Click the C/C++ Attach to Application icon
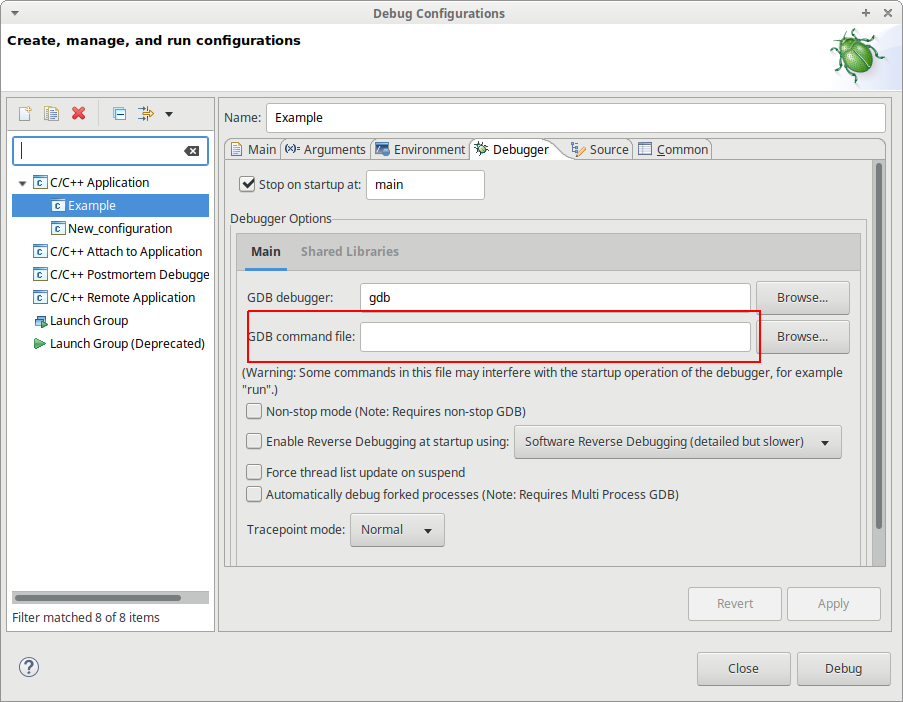Viewport: 903px width, 702px height. pyautogui.click(x=40, y=252)
